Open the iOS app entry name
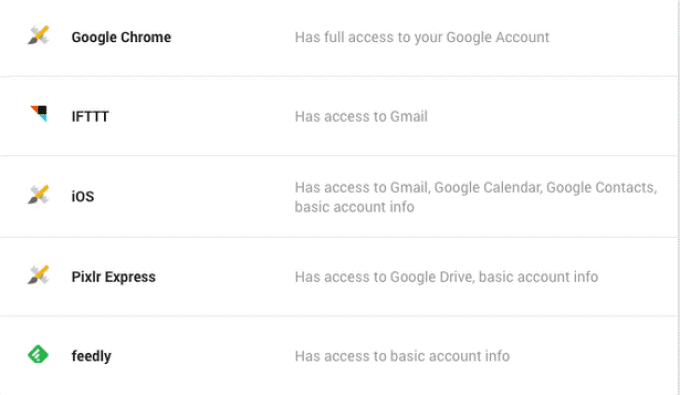680x395 pixels. click(83, 196)
